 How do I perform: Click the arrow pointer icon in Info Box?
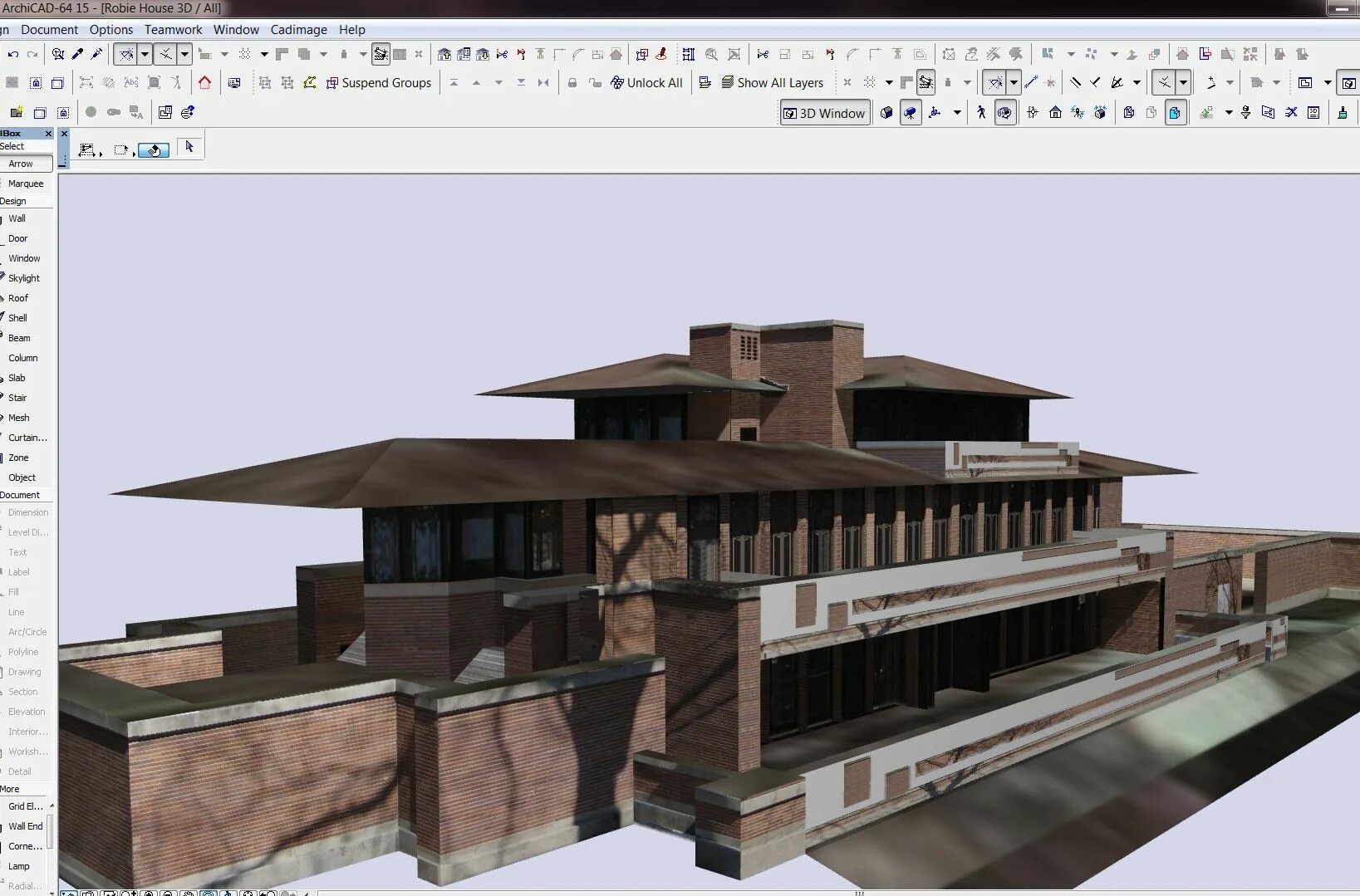tap(189, 147)
